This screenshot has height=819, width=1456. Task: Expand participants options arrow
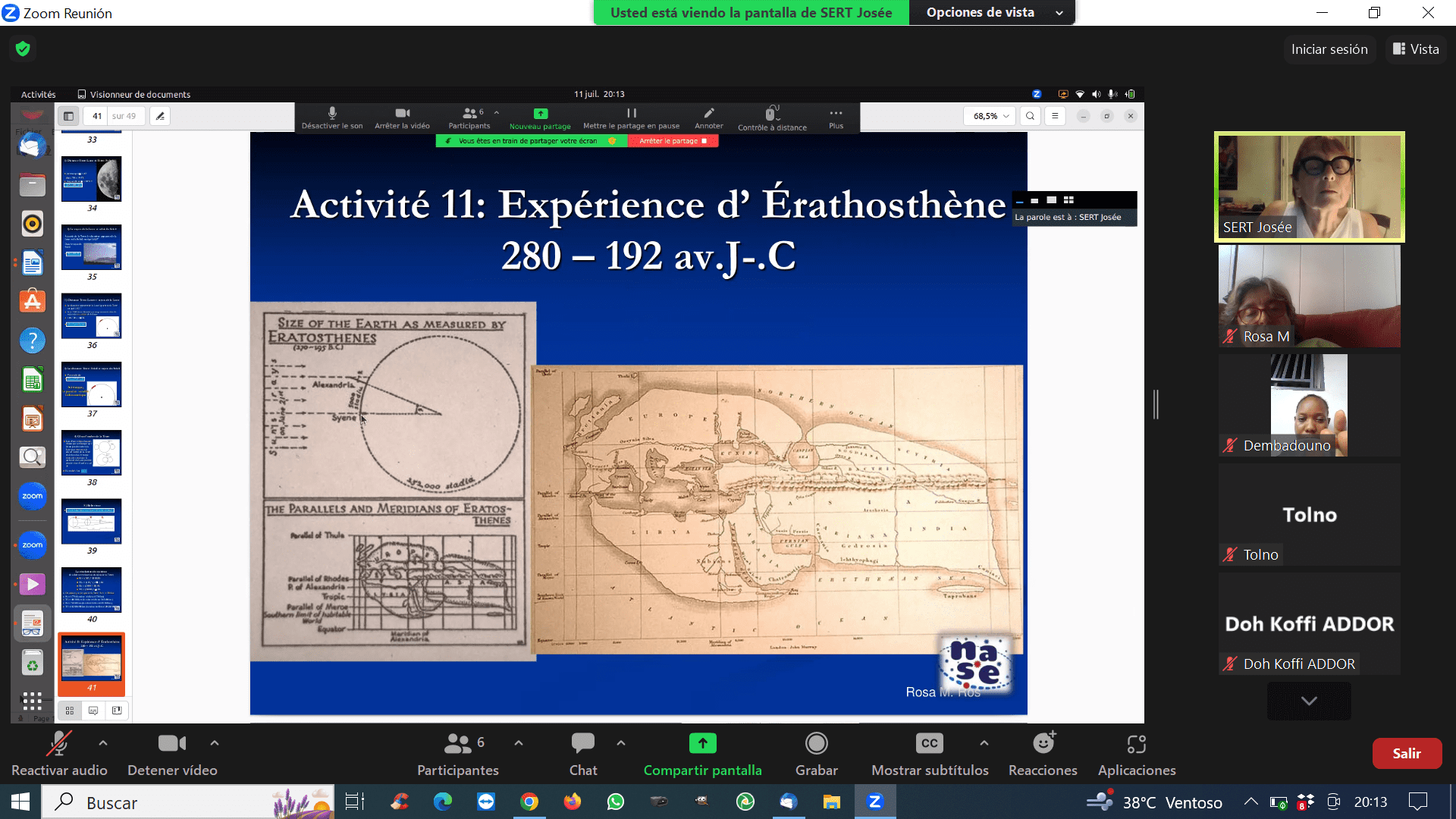[519, 743]
